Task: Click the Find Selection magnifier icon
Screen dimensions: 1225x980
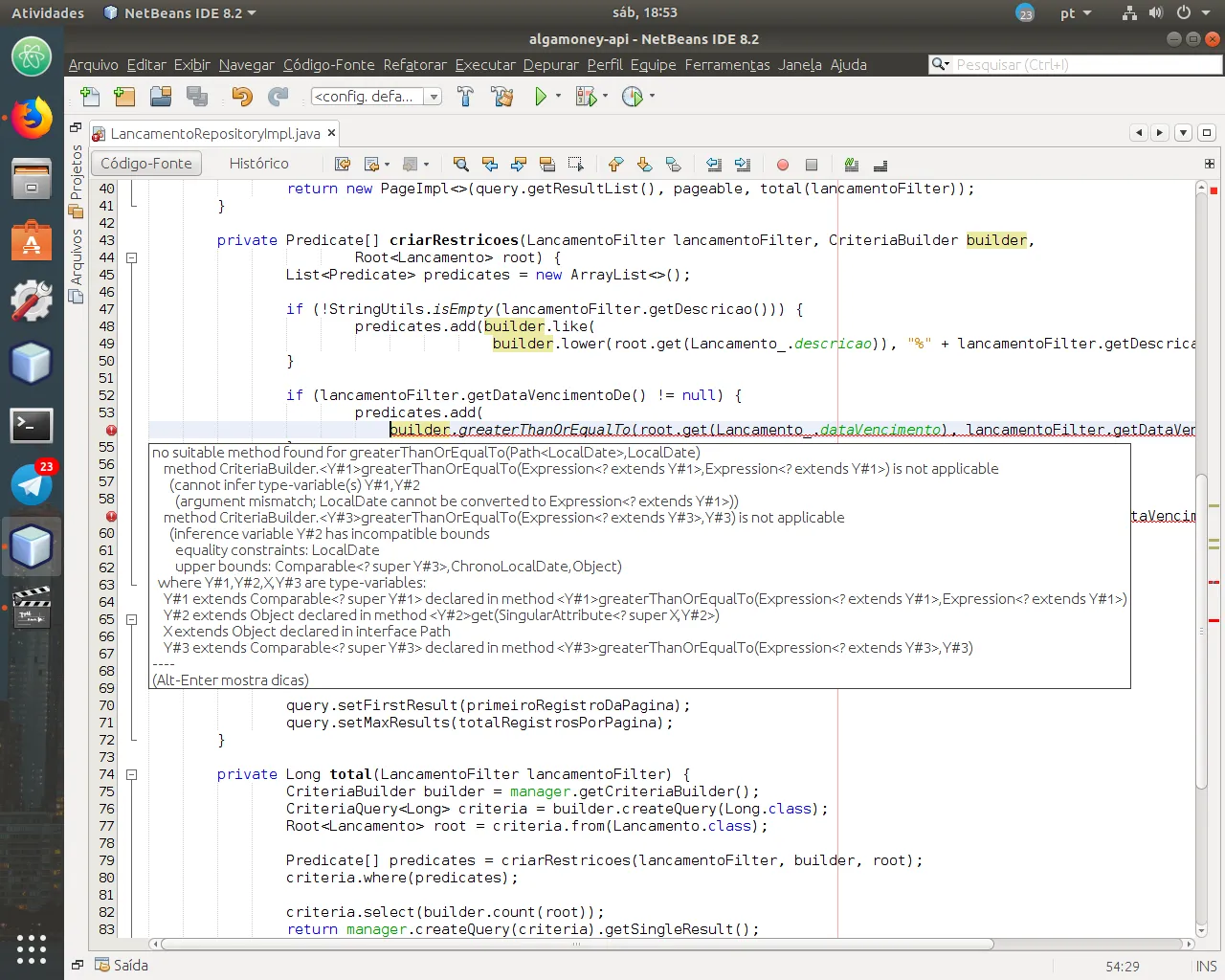Action: tap(460, 165)
